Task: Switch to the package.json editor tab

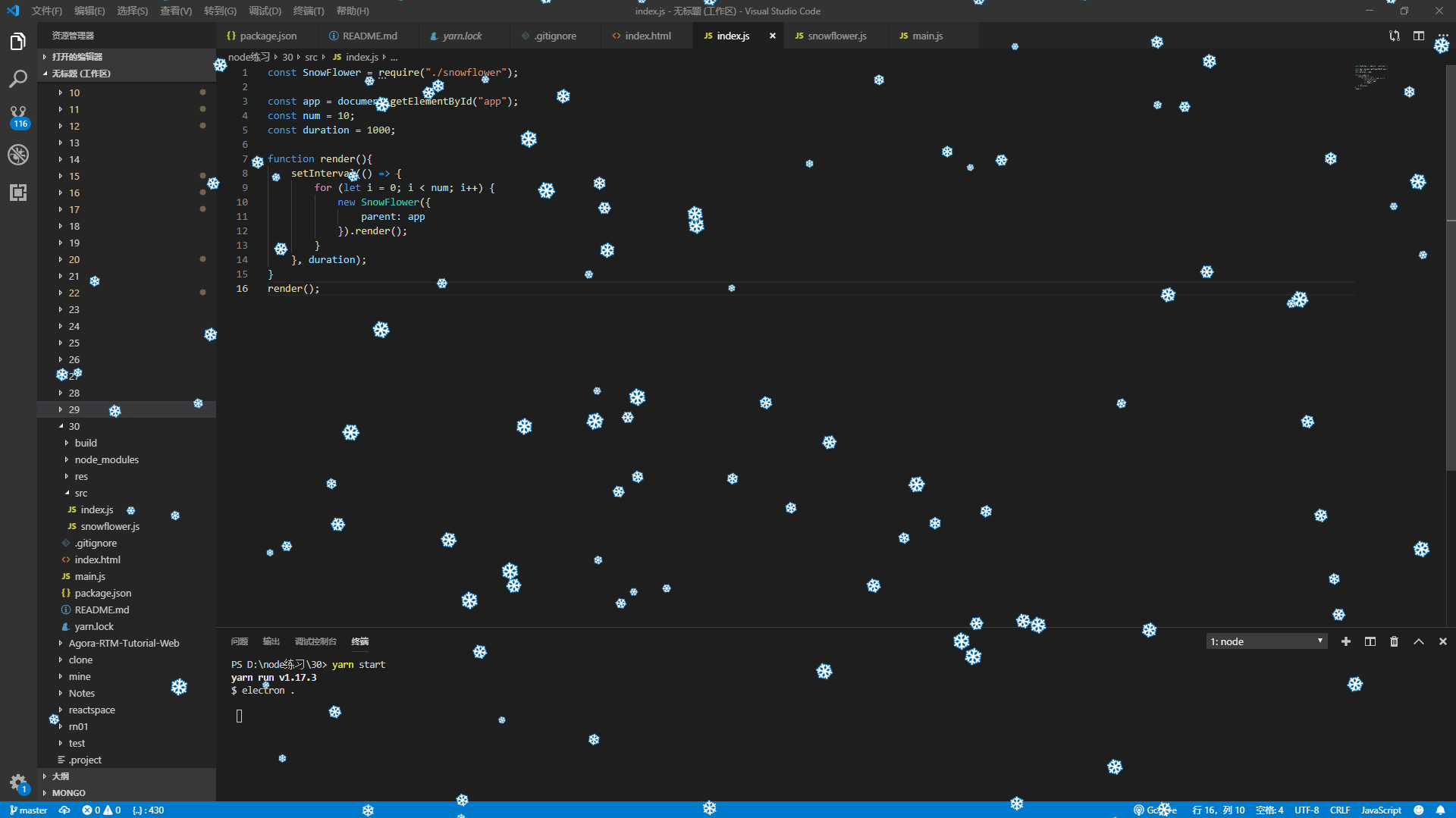Action: 267,36
